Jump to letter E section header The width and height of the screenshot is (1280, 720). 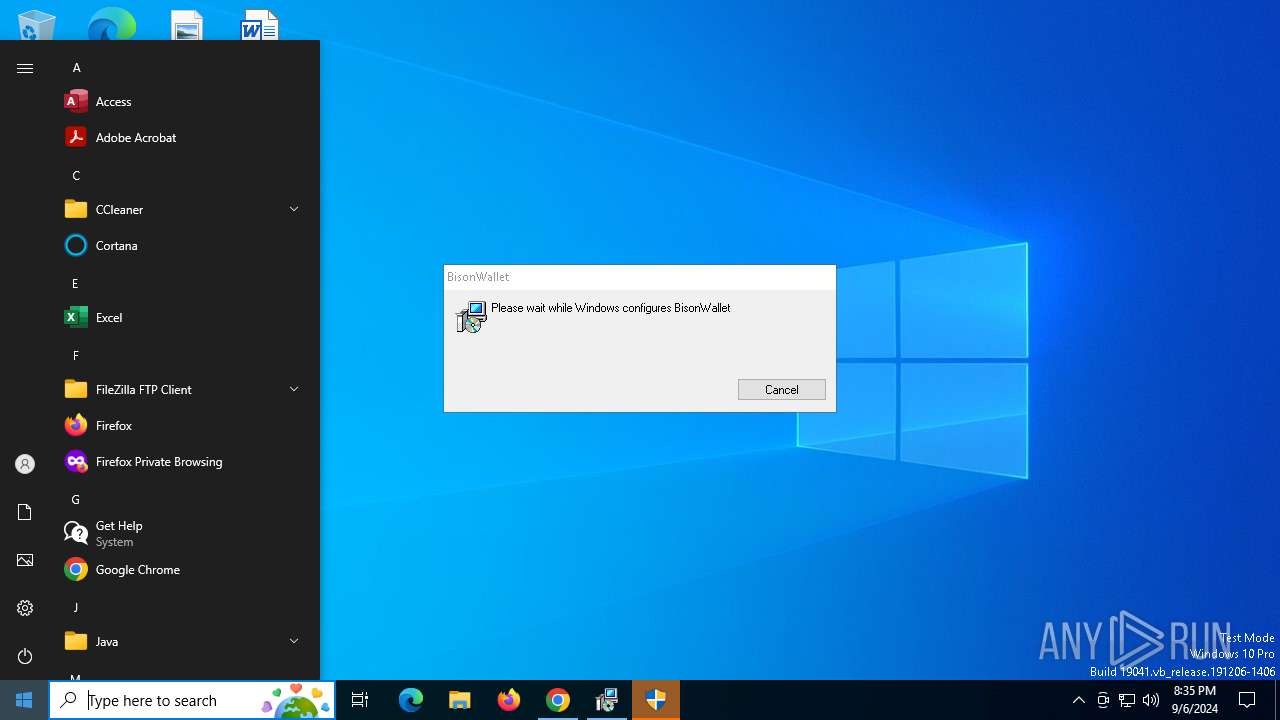point(75,284)
